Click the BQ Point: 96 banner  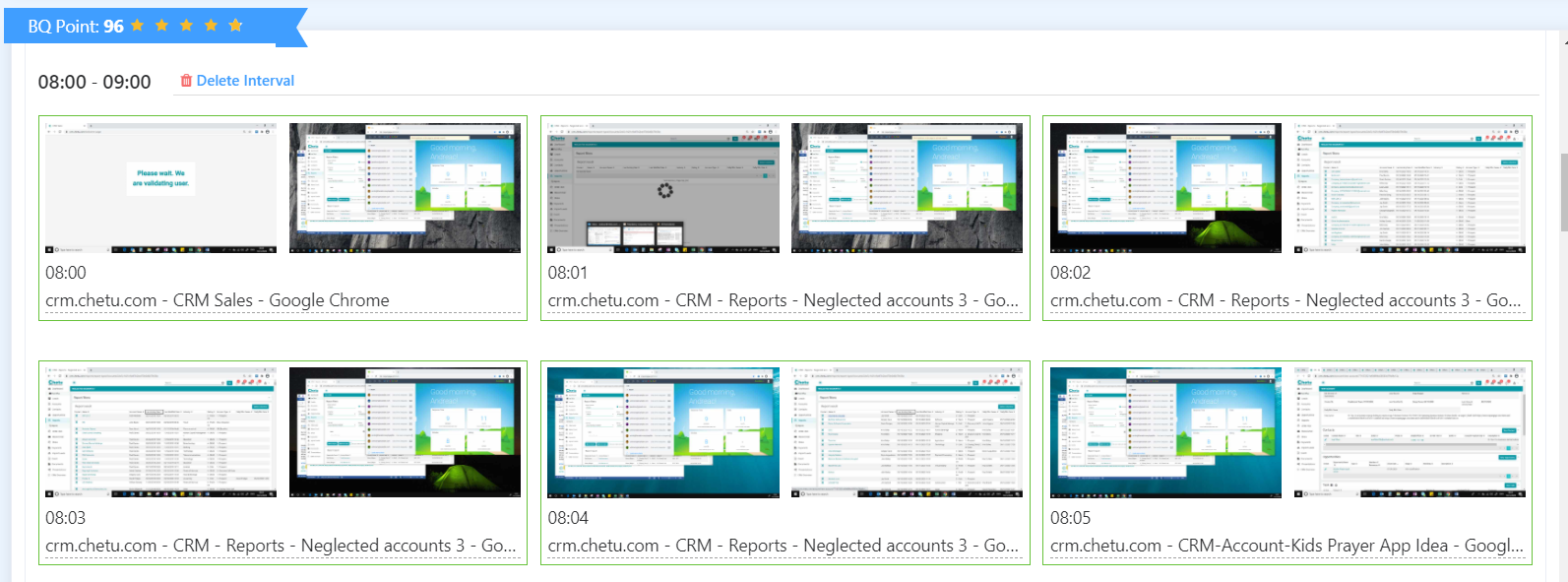(76, 27)
